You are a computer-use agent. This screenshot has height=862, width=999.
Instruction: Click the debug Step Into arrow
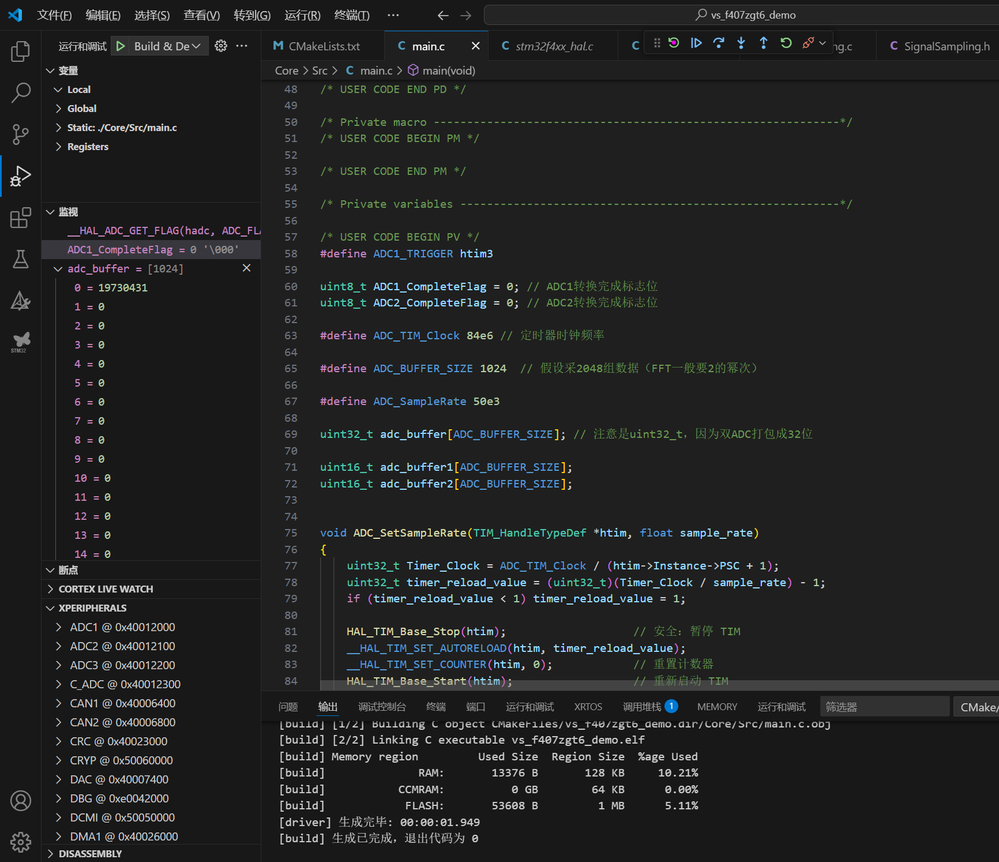741,44
